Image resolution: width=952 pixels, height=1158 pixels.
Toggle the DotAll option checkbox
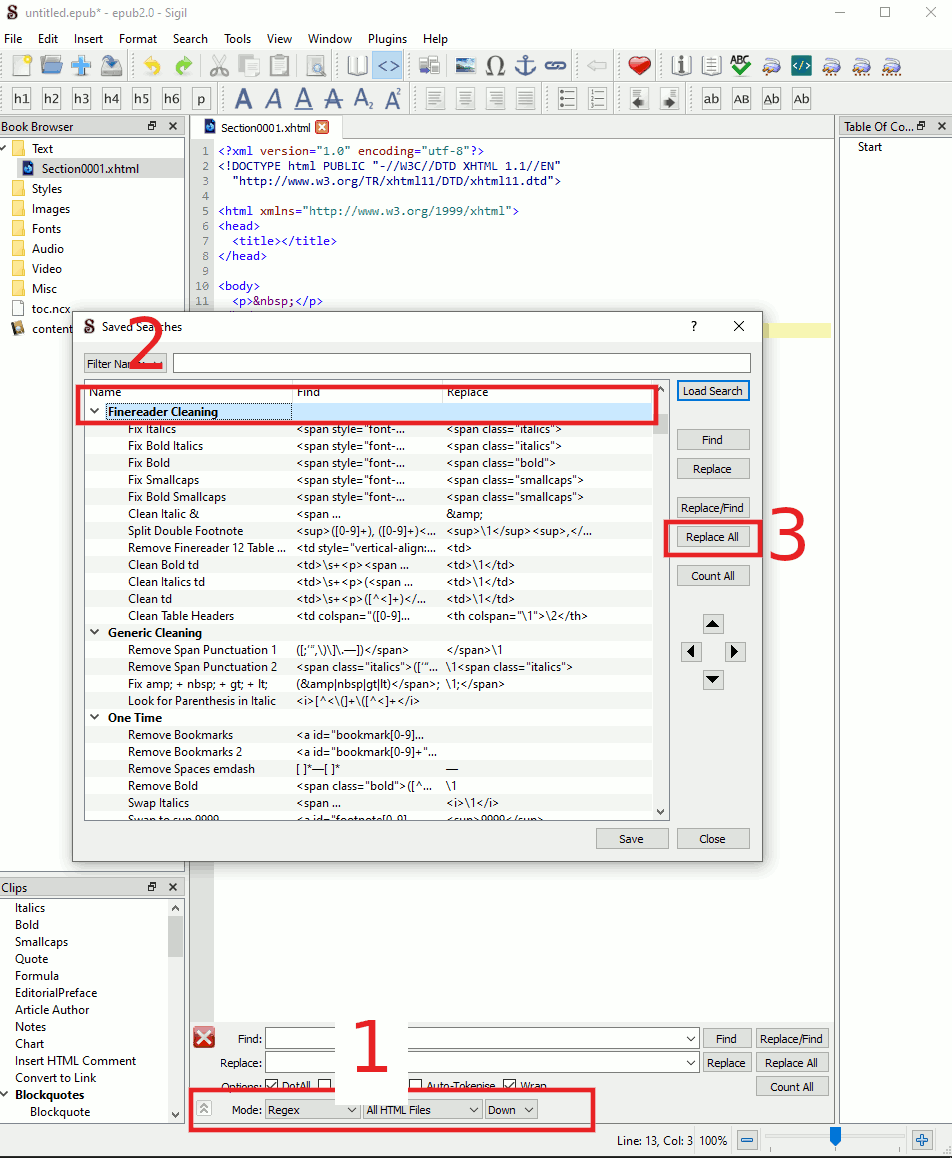click(x=271, y=1085)
